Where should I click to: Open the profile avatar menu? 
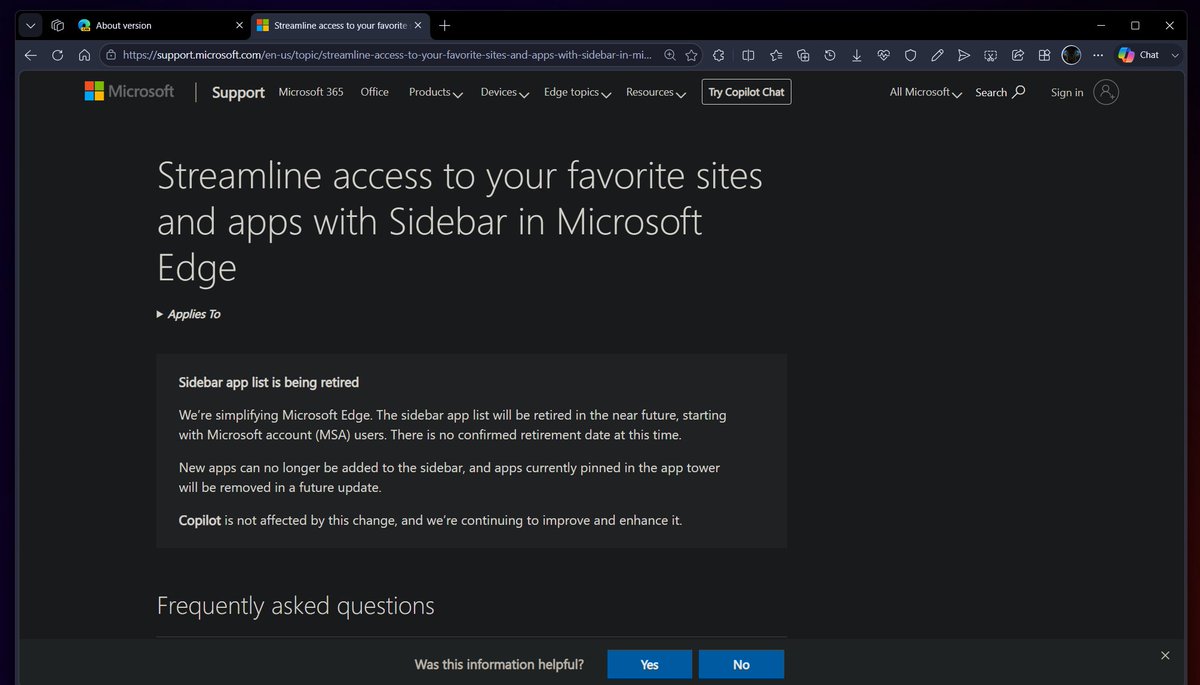1072,55
